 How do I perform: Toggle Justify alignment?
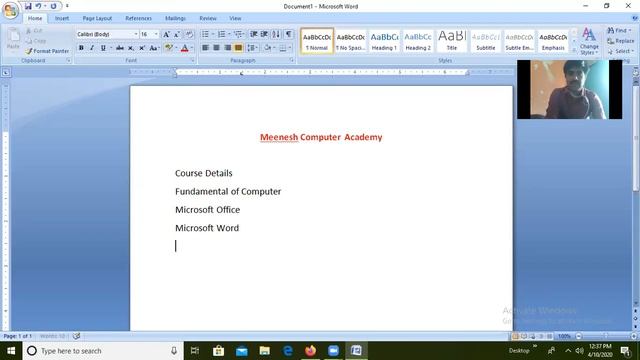238,48
